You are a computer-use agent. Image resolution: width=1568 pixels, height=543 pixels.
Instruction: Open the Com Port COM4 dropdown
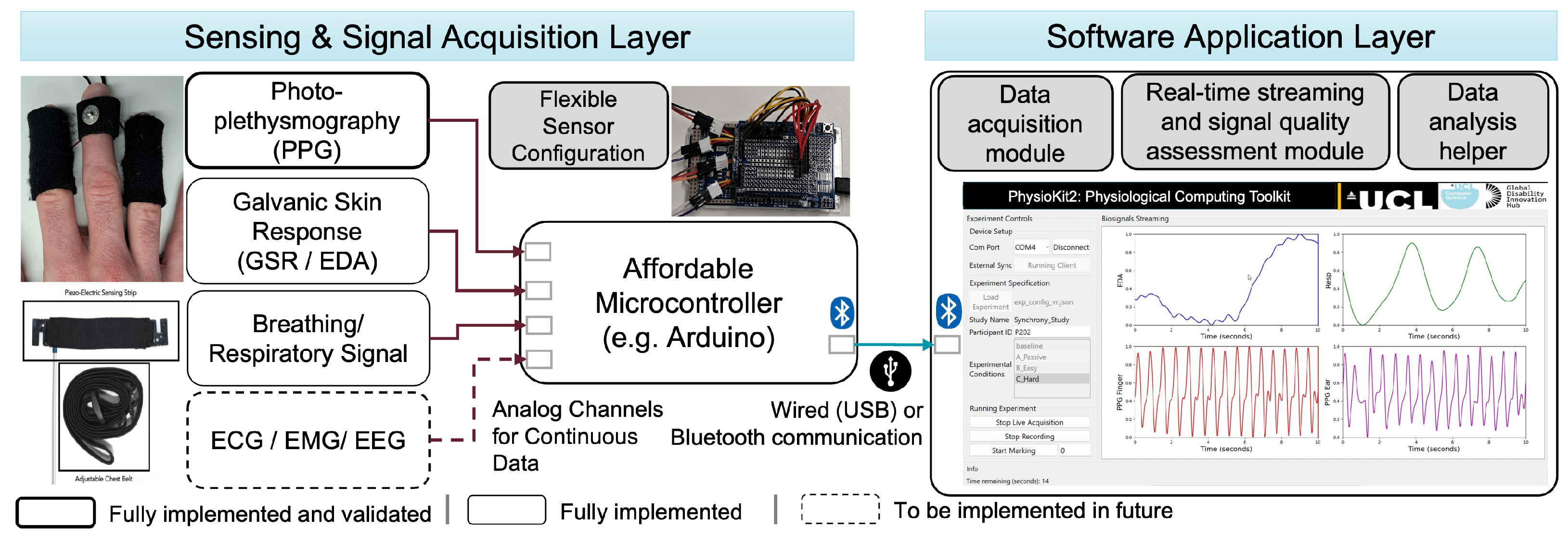1045,247
